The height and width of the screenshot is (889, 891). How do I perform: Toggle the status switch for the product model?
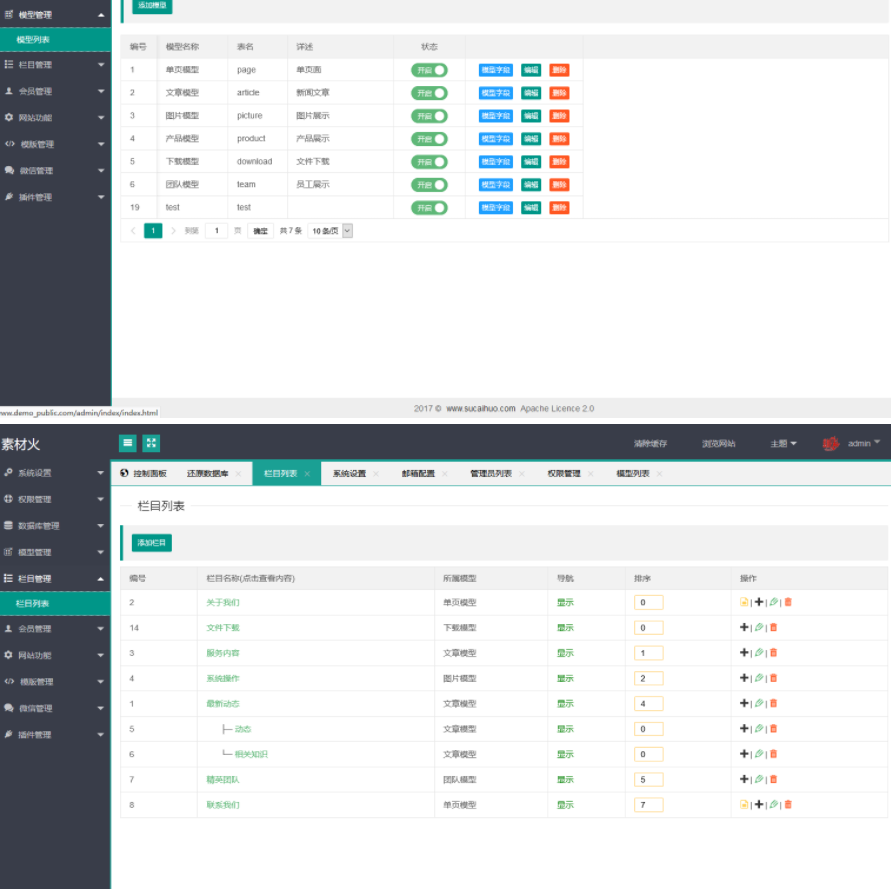coord(429,139)
